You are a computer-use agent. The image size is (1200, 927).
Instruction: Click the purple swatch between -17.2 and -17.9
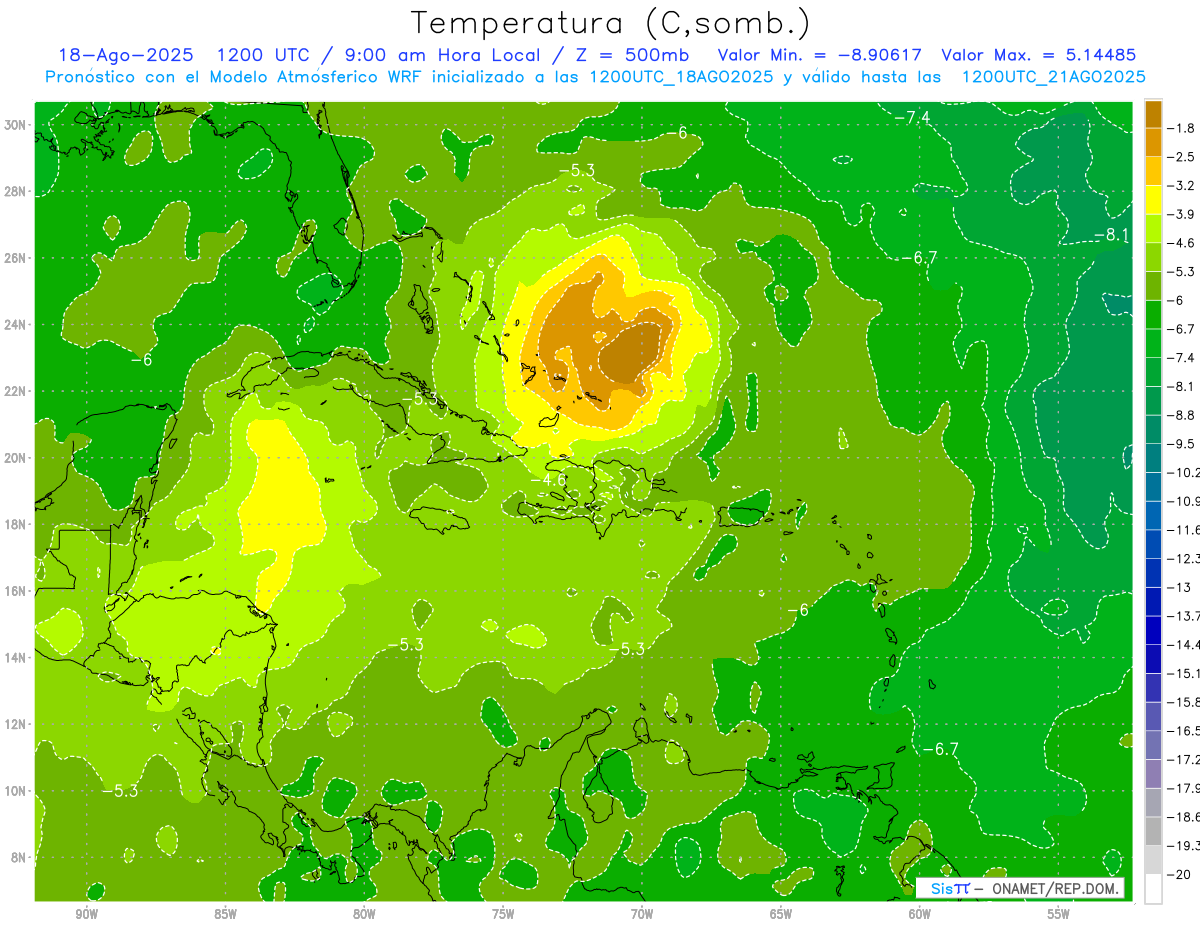point(1153,773)
